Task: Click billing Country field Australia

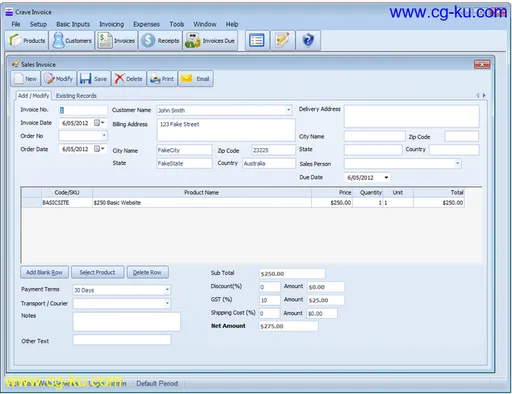Action: 269,163
